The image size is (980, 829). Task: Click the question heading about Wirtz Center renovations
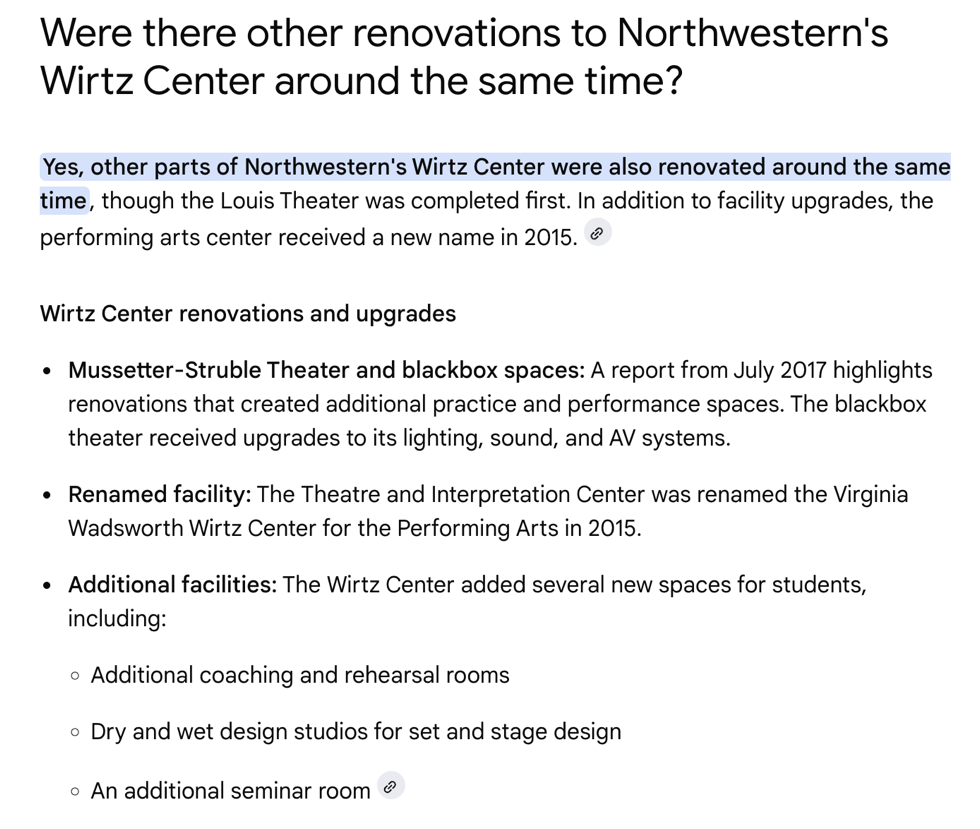pyautogui.click(x=463, y=56)
